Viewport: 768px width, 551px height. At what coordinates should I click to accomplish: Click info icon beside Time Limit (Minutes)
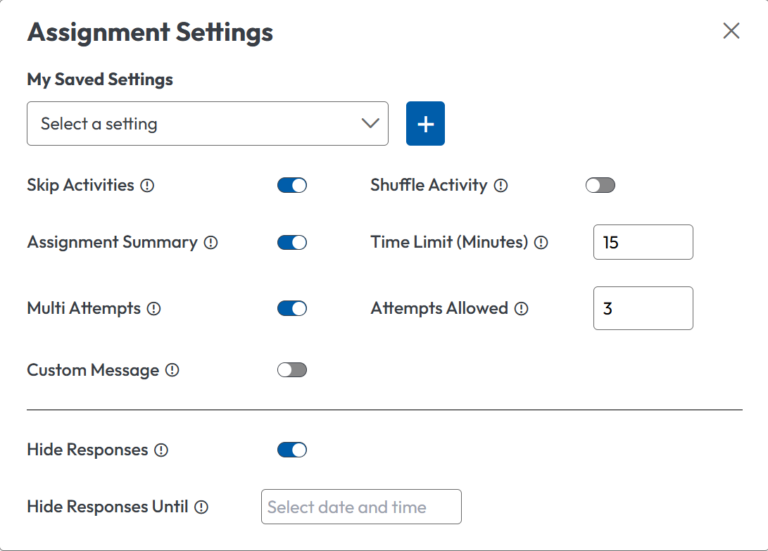(541, 242)
